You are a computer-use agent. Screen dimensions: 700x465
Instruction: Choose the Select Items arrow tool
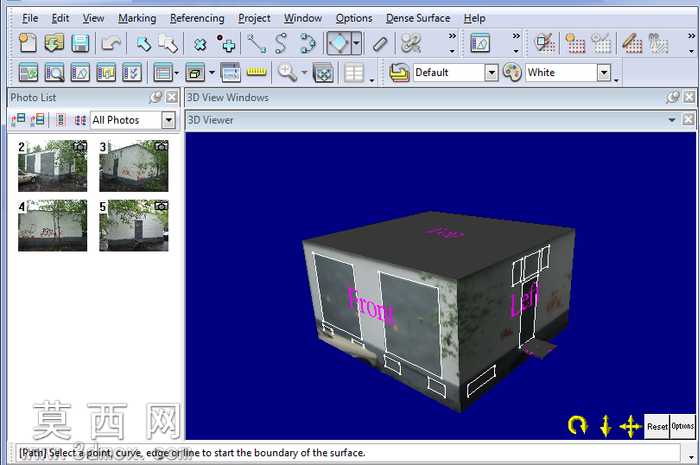pos(144,44)
